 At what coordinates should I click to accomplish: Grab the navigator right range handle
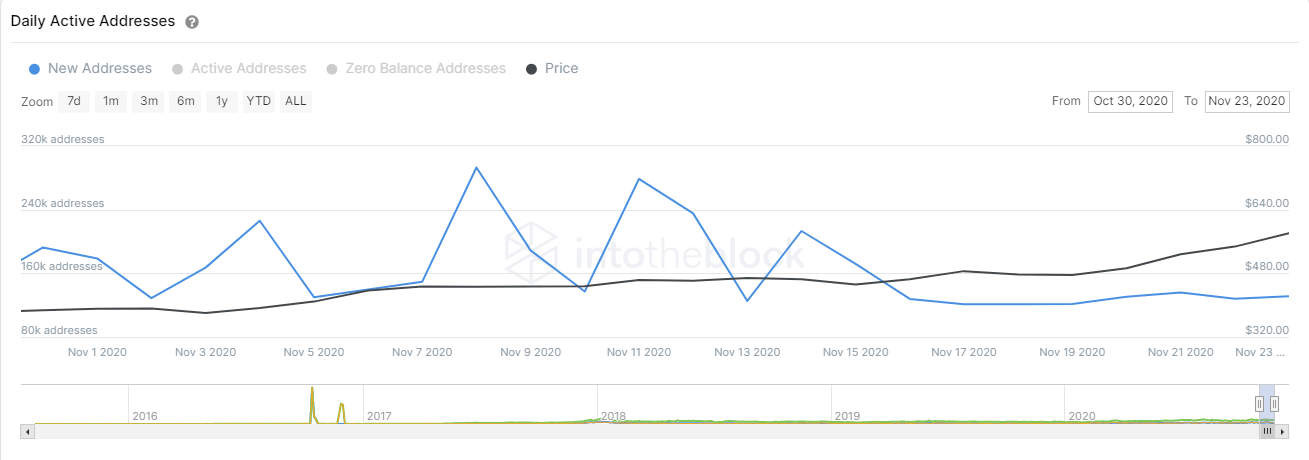pos(1274,403)
